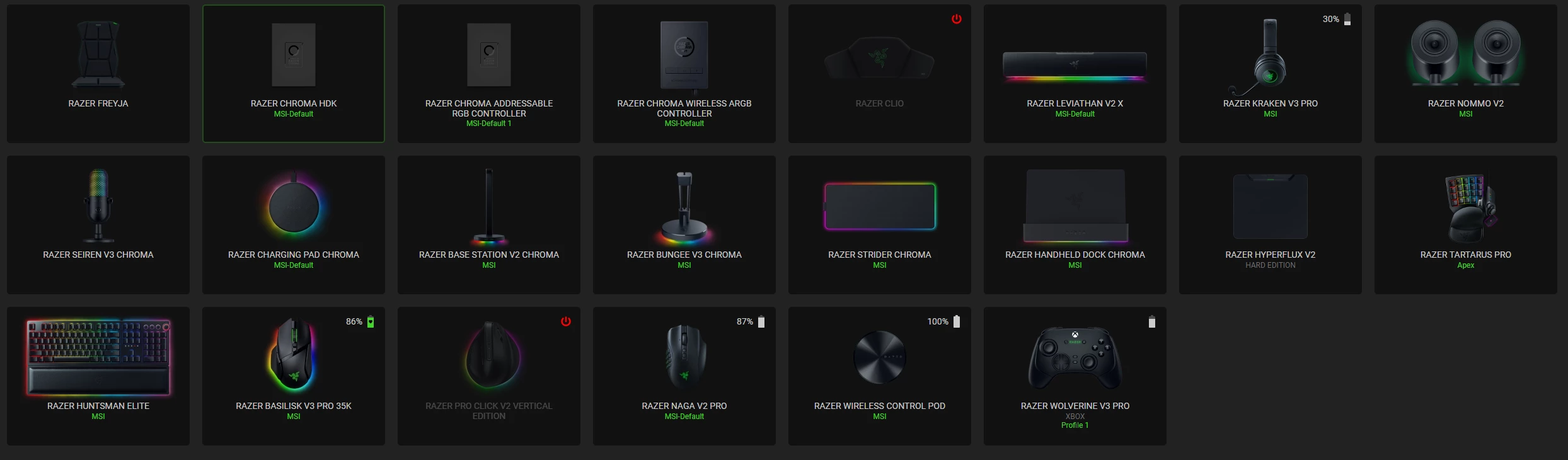The width and height of the screenshot is (1568, 460).
Task: Click the Basilisk V3 Pro 35K charging battery icon
Action: [371, 321]
